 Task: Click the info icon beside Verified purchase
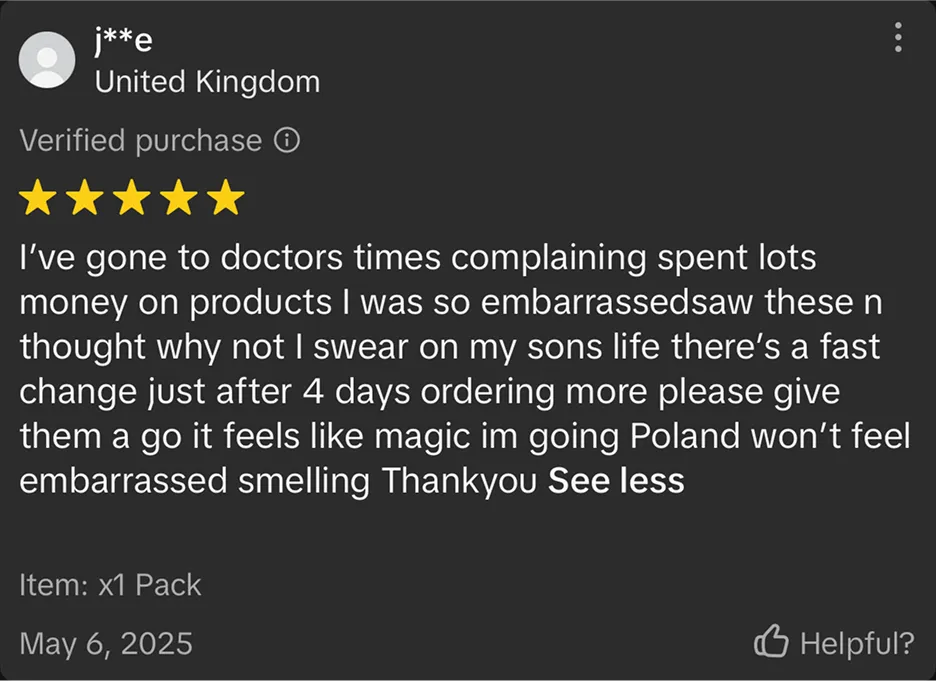(287, 141)
